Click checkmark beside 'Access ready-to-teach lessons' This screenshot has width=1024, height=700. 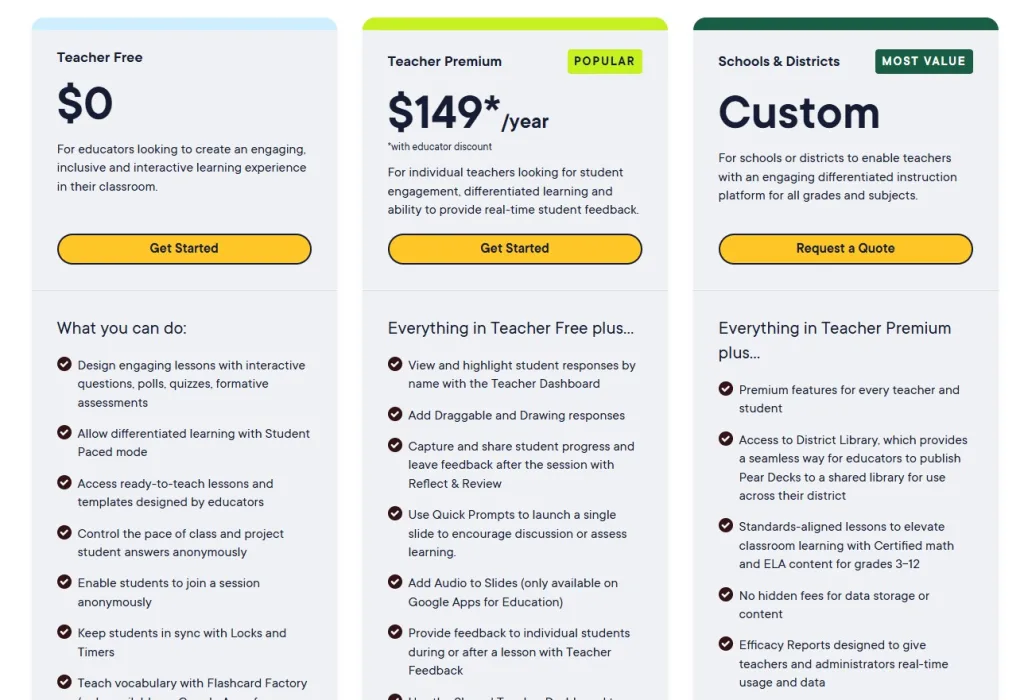point(65,482)
